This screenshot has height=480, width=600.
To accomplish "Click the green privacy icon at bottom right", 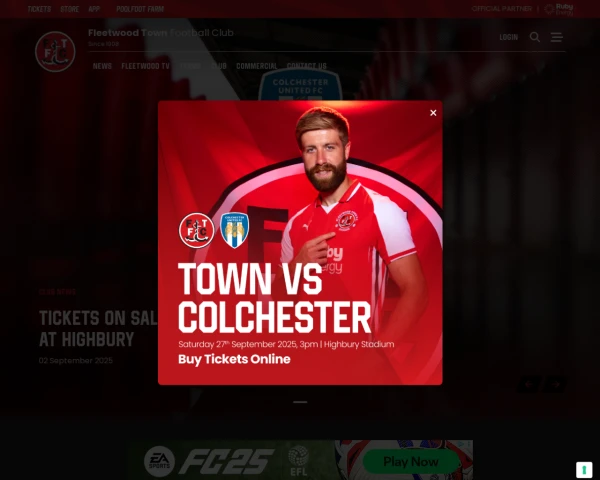I will click(584, 470).
